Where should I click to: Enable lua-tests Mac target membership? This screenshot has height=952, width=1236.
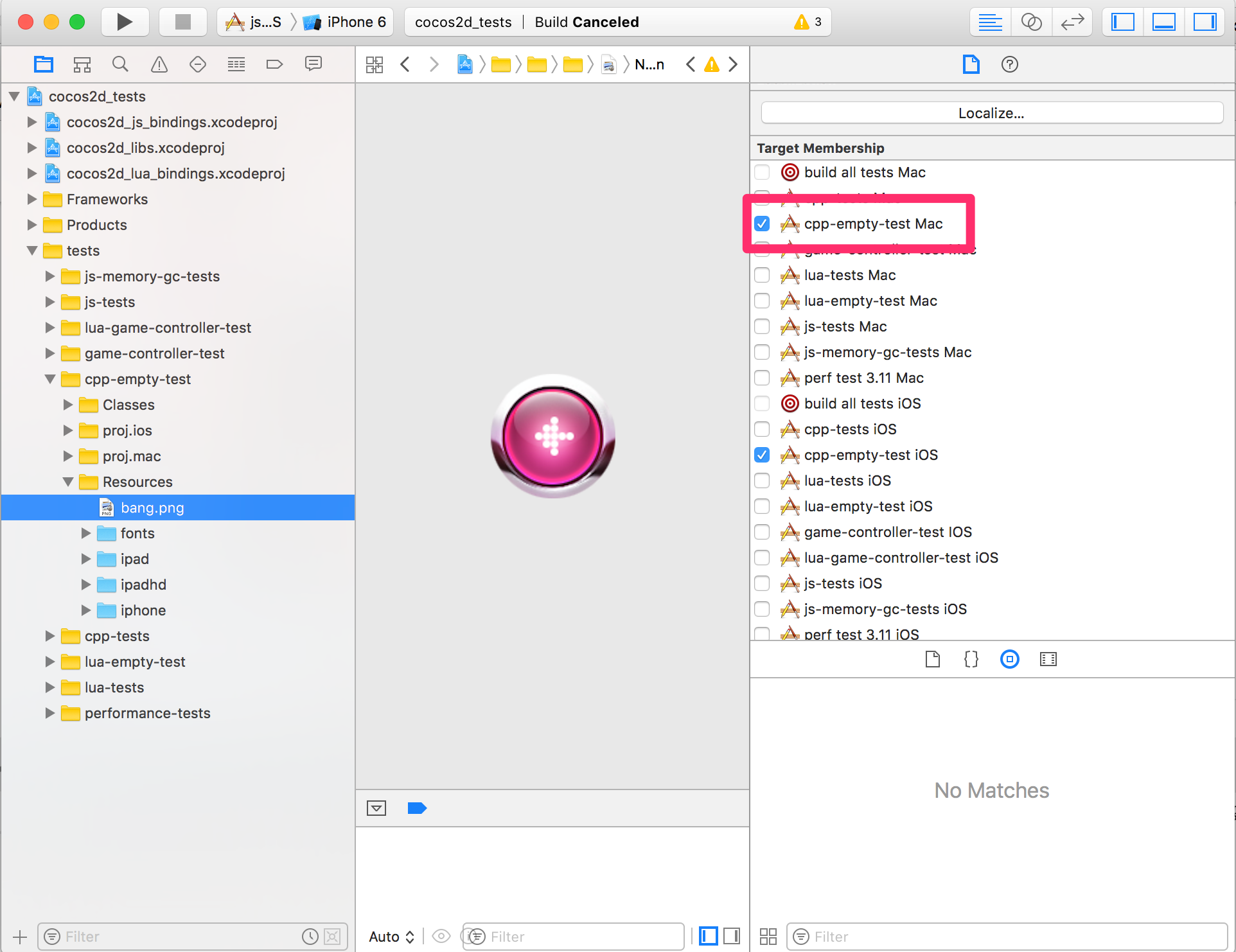pyautogui.click(x=762, y=275)
